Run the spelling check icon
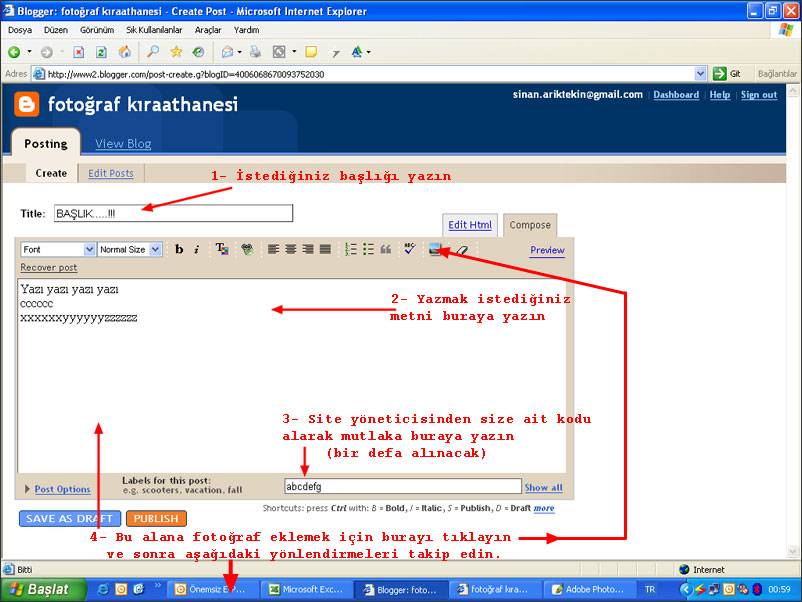Screen dimensions: 802x602 [410, 249]
